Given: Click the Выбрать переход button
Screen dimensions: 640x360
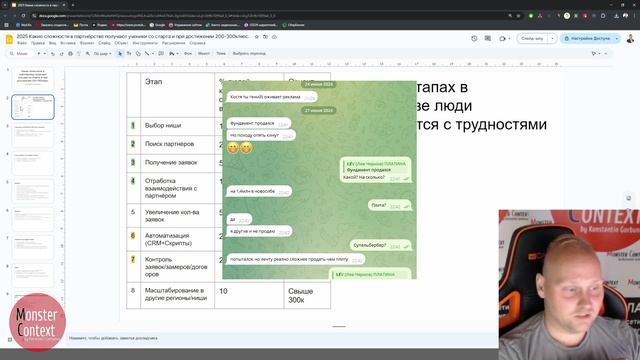Looking at the screenshot, I should (249, 53).
